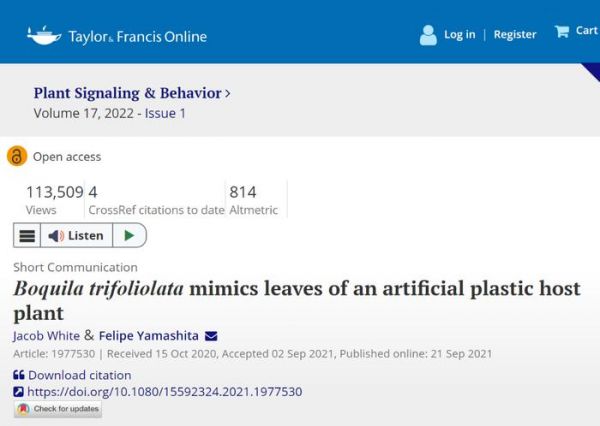This screenshot has height=426, width=600.
Task: Click the Taylor & Francis Online logo
Action: 117,36
